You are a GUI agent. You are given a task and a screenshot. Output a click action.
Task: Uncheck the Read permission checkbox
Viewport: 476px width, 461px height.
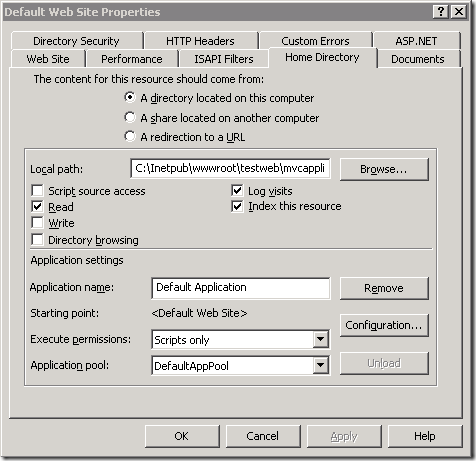point(37,207)
